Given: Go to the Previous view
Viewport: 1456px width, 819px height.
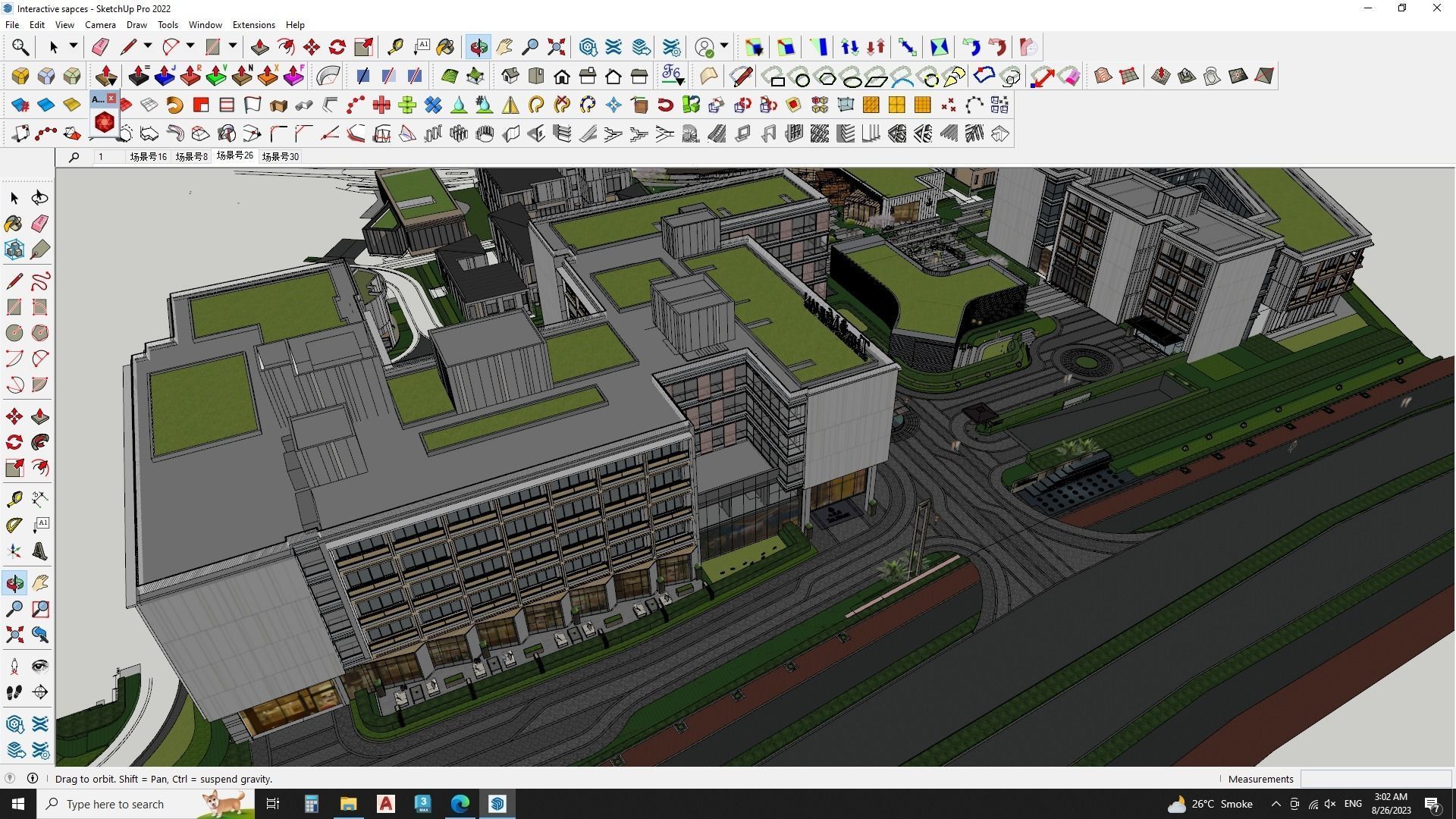Looking at the screenshot, I should 40,635.
